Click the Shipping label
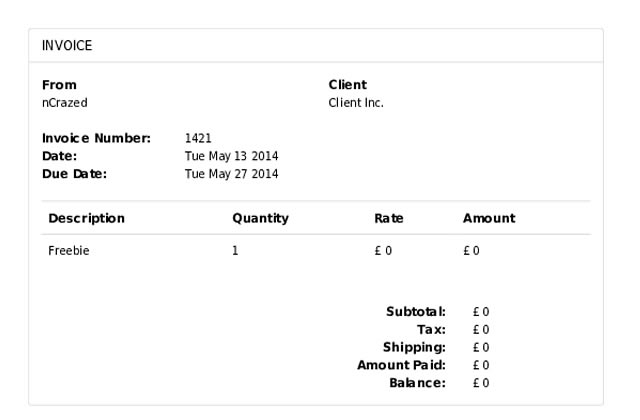Screen dimensions: 640x420 (x=413, y=347)
